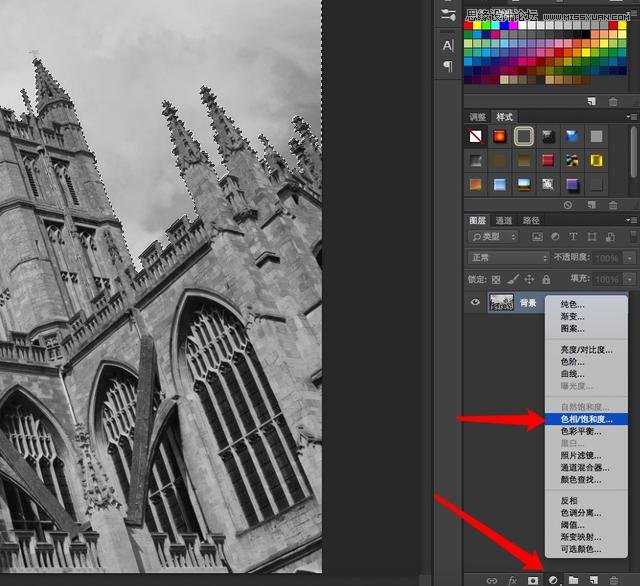Apply the red glowing button style
Image resolution: width=640 pixels, height=586 pixels.
500,136
